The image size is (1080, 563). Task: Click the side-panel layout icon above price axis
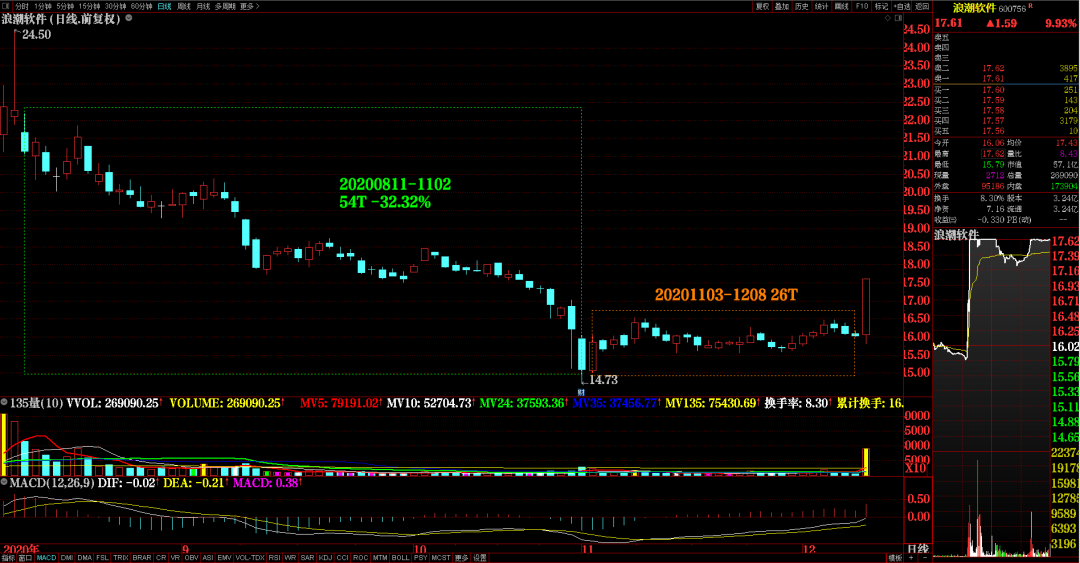tap(898, 18)
